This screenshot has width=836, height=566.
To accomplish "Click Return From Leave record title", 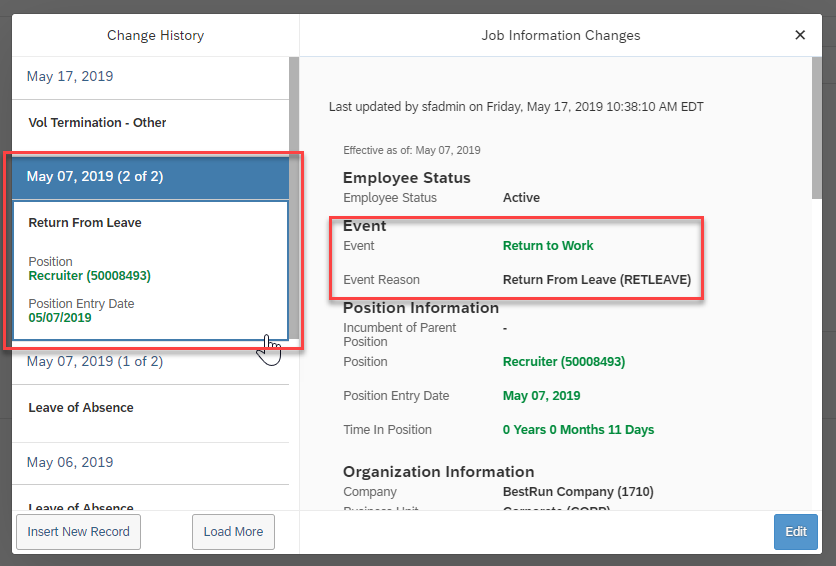I will pos(85,223).
